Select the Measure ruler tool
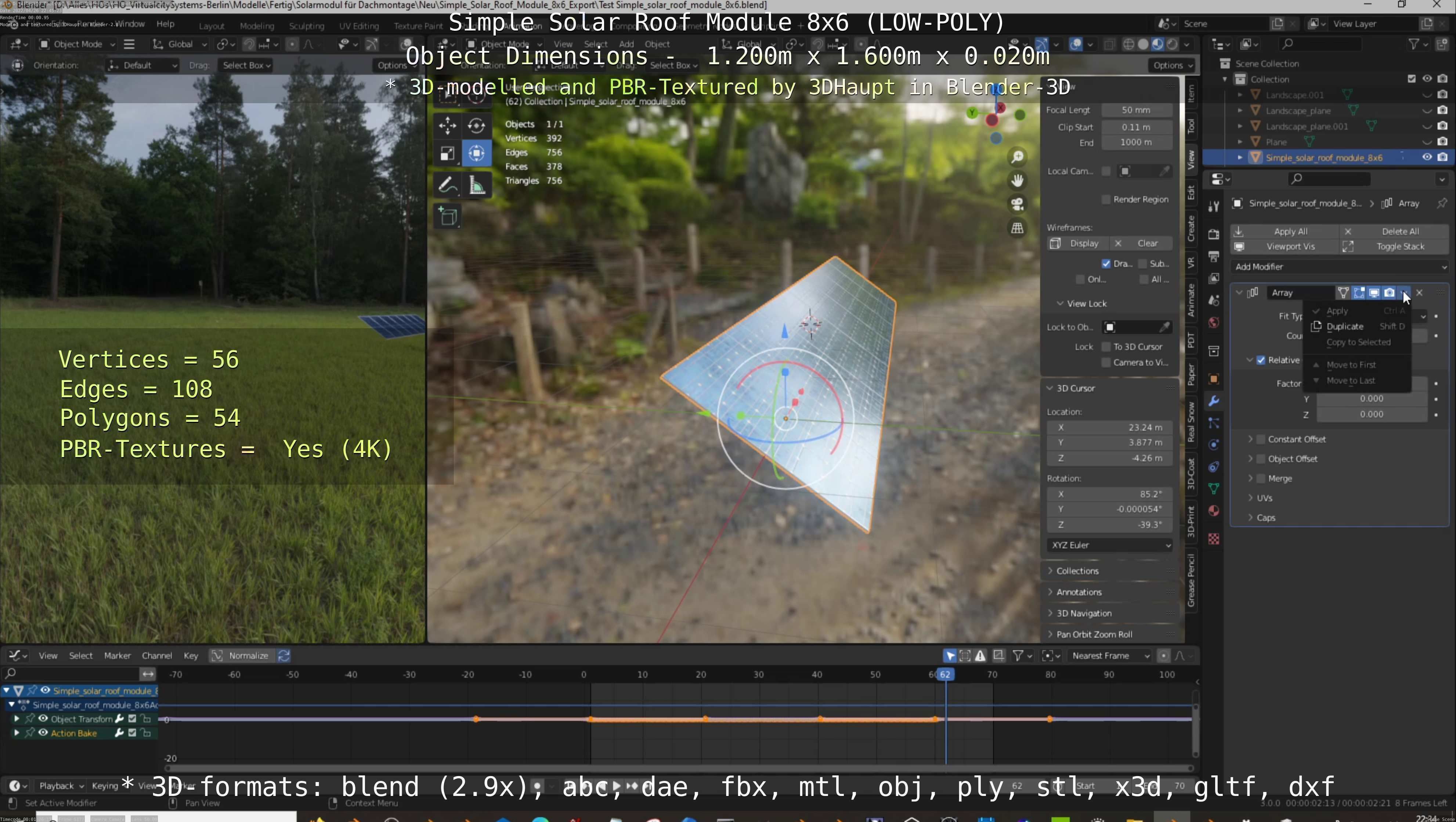1456x822 pixels. (x=477, y=185)
